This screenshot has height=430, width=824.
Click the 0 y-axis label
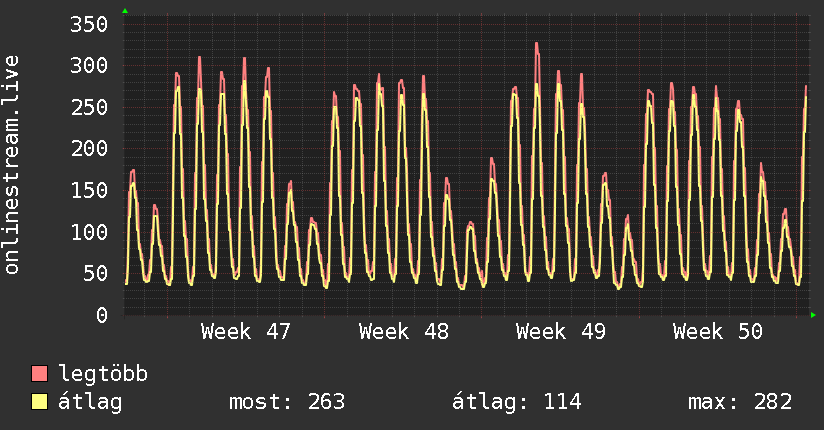point(102,315)
